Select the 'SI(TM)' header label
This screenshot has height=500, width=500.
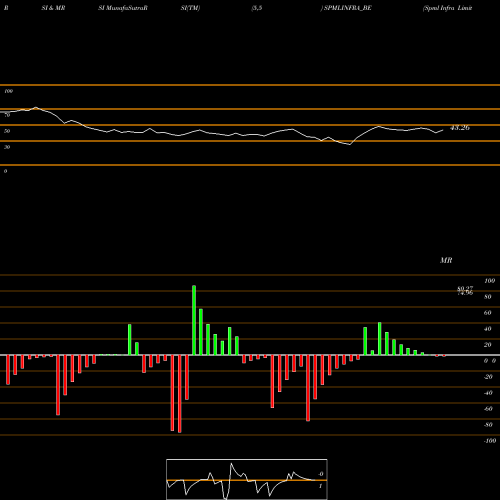190,8
